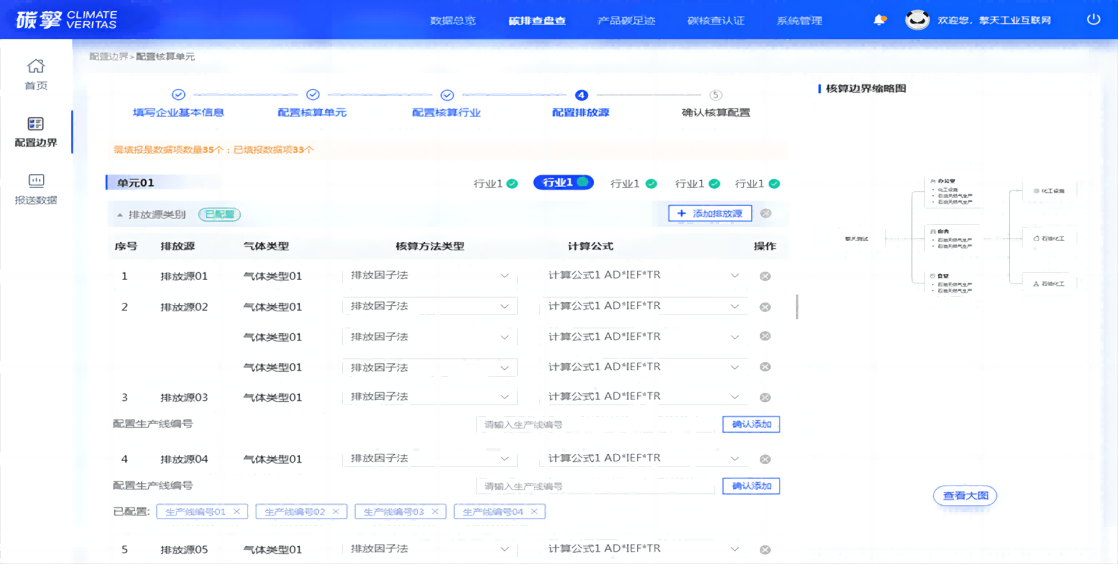Open 系统管理 in top navigation

799,21
